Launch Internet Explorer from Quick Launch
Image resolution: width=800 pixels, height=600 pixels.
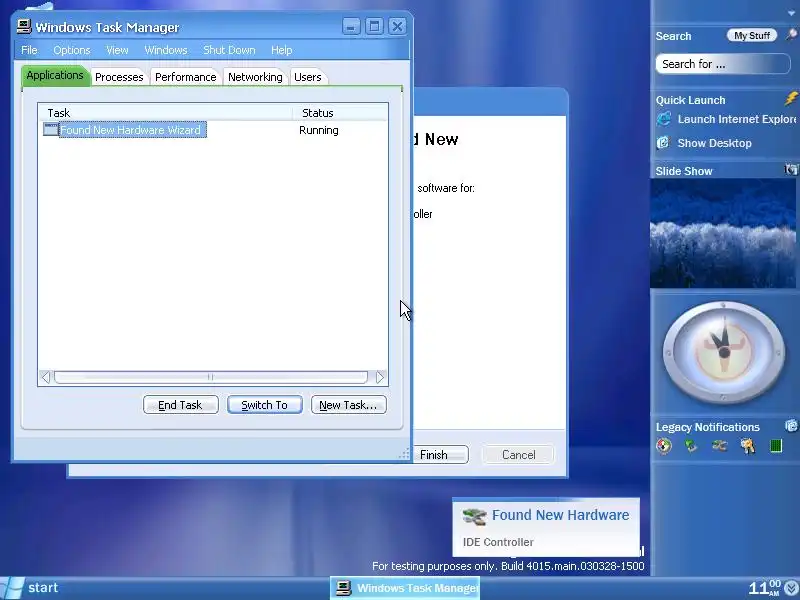(x=736, y=119)
